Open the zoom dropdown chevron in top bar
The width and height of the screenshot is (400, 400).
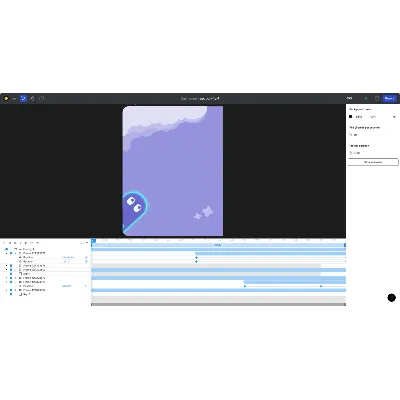point(366,98)
